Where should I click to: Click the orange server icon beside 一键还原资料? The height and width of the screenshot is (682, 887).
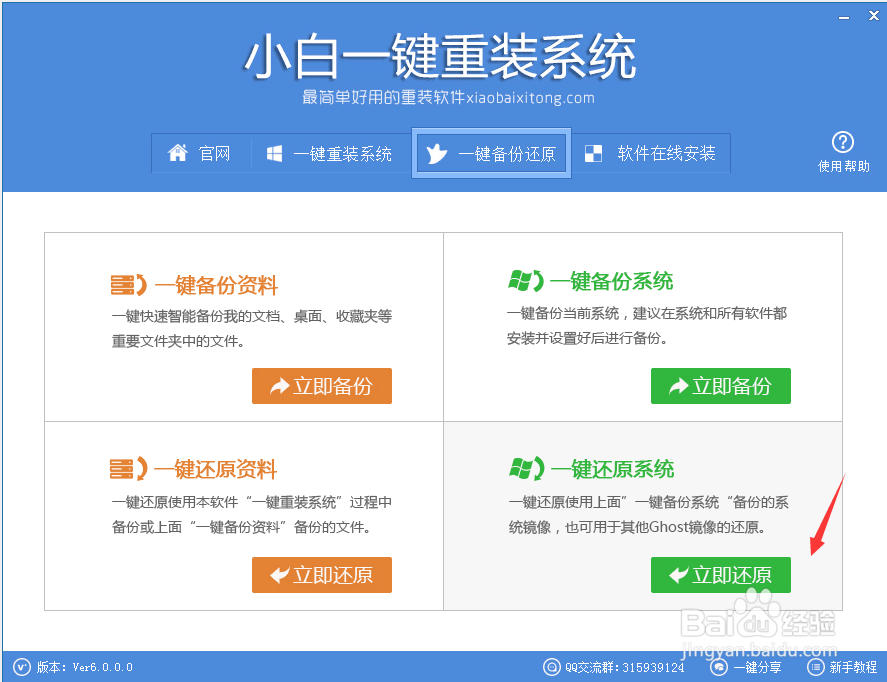point(128,469)
